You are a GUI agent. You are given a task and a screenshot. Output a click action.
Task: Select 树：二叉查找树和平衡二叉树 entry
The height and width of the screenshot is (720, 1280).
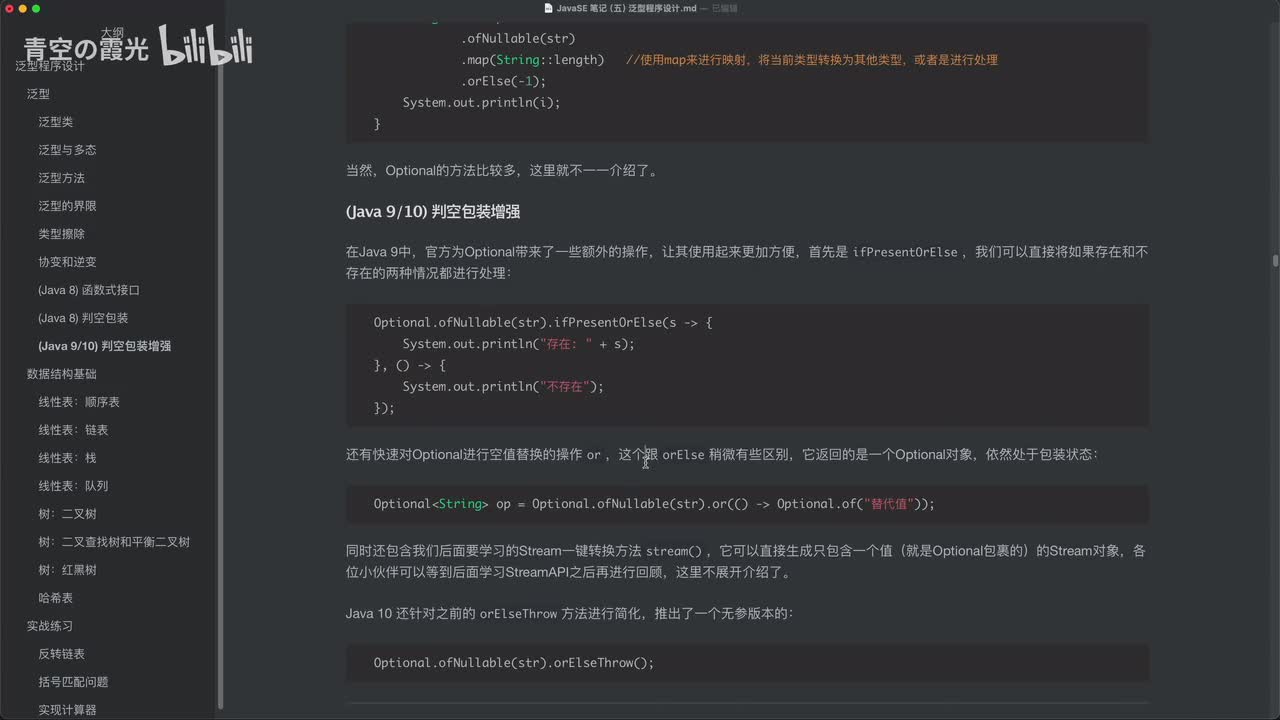pos(114,542)
